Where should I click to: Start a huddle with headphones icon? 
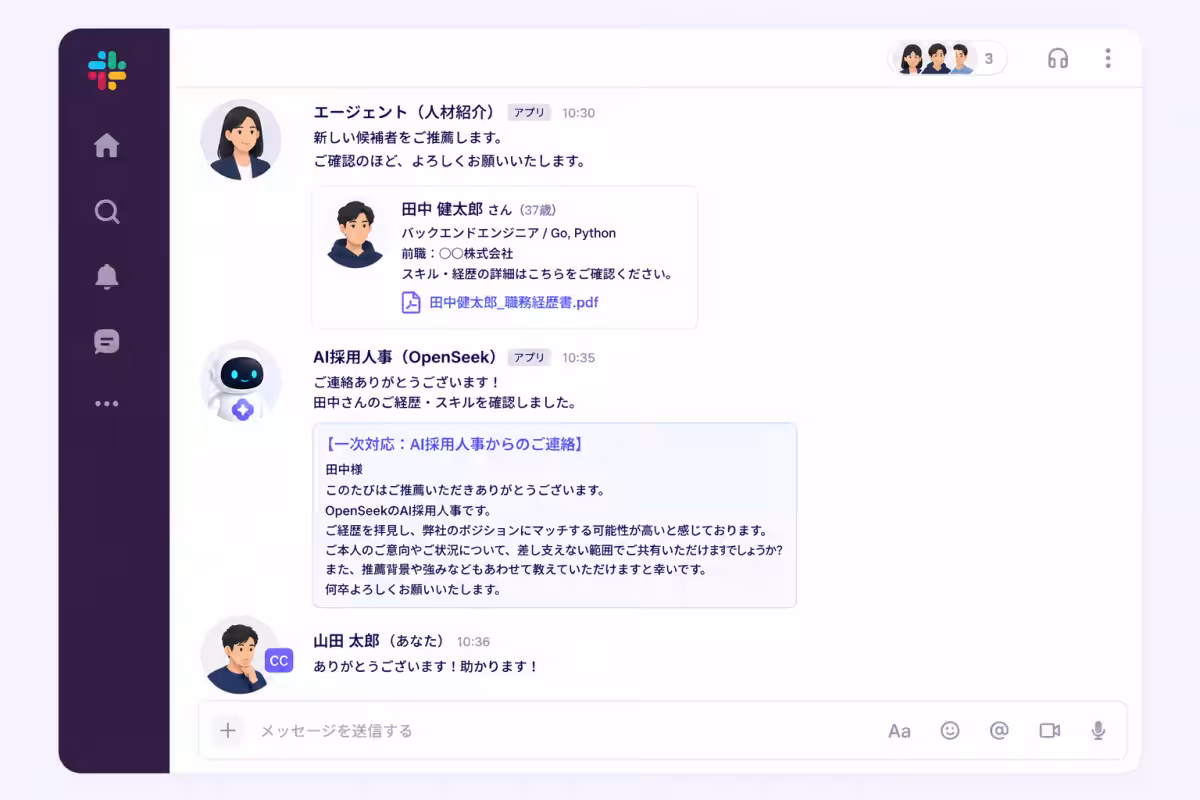tap(1058, 58)
